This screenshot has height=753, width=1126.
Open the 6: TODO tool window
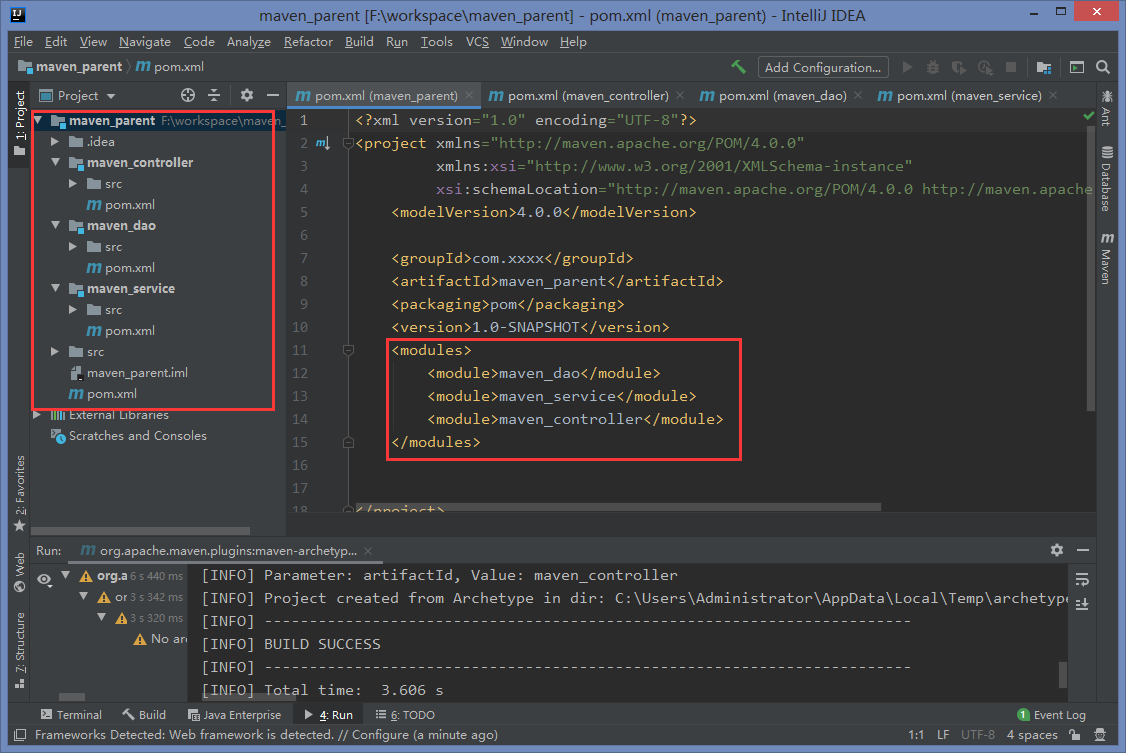(x=405, y=715)
